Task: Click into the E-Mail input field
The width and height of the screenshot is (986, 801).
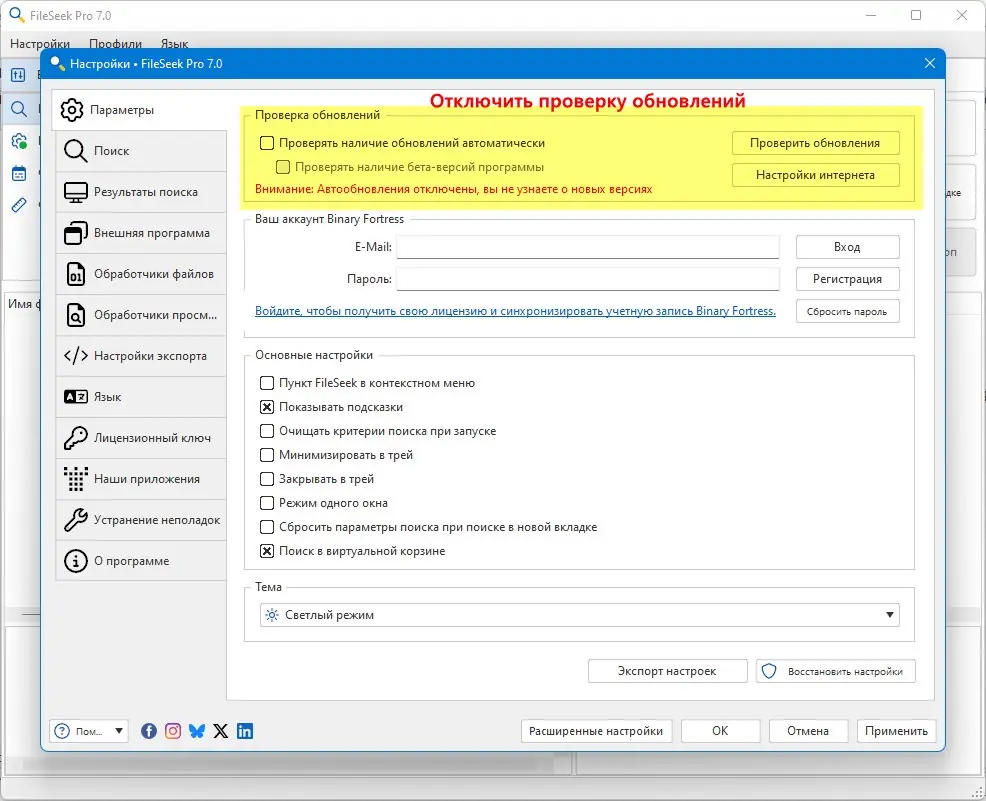Action: 587,247
